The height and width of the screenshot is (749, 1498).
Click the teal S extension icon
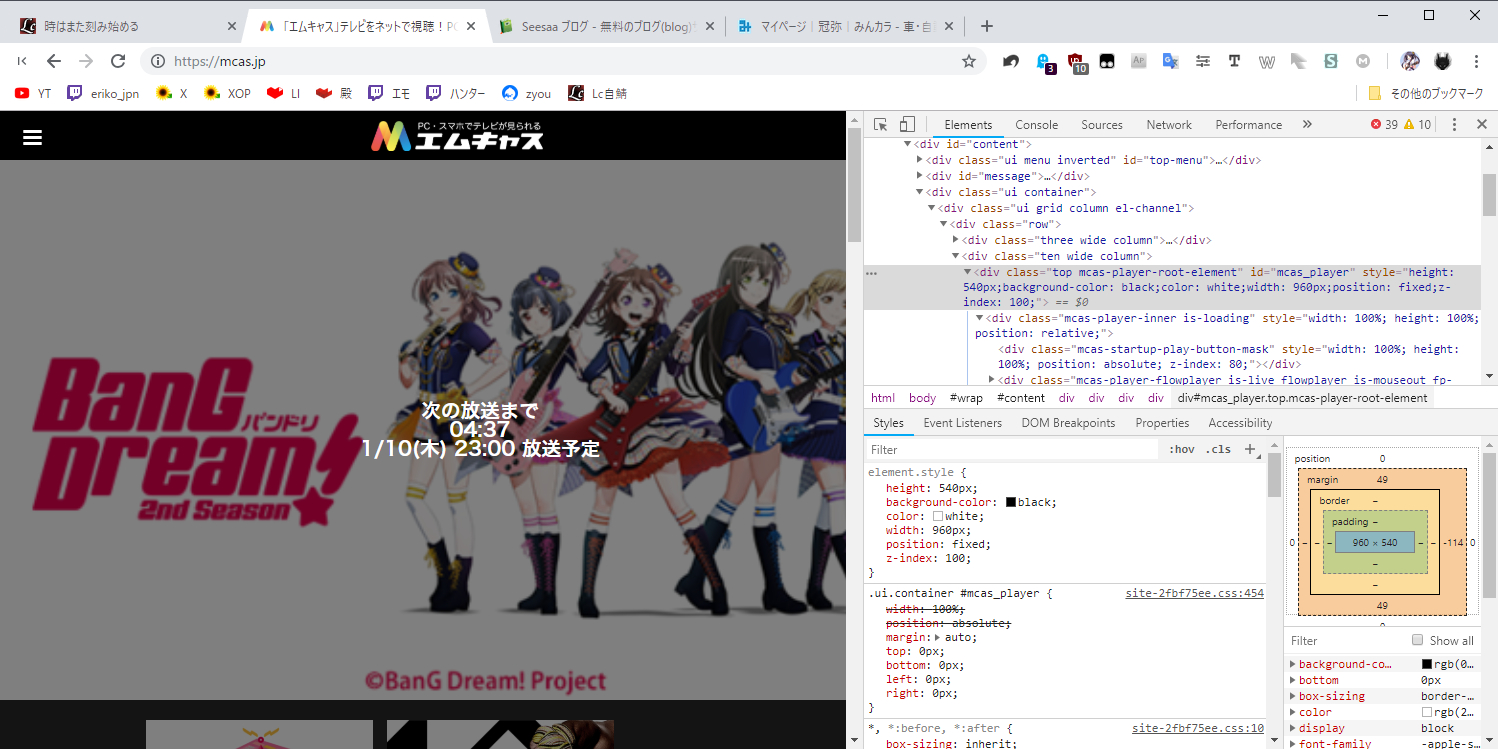pyautogui.click(x=1331, y=61)
